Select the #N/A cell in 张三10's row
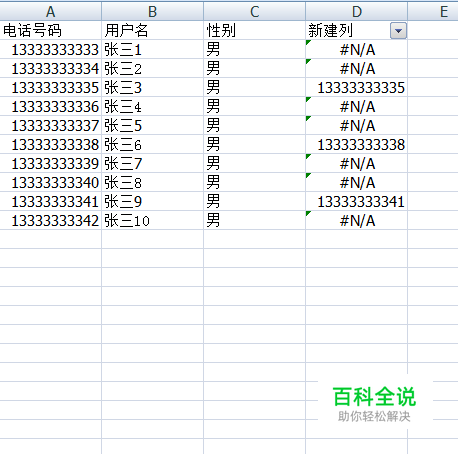 click(357, 221)
